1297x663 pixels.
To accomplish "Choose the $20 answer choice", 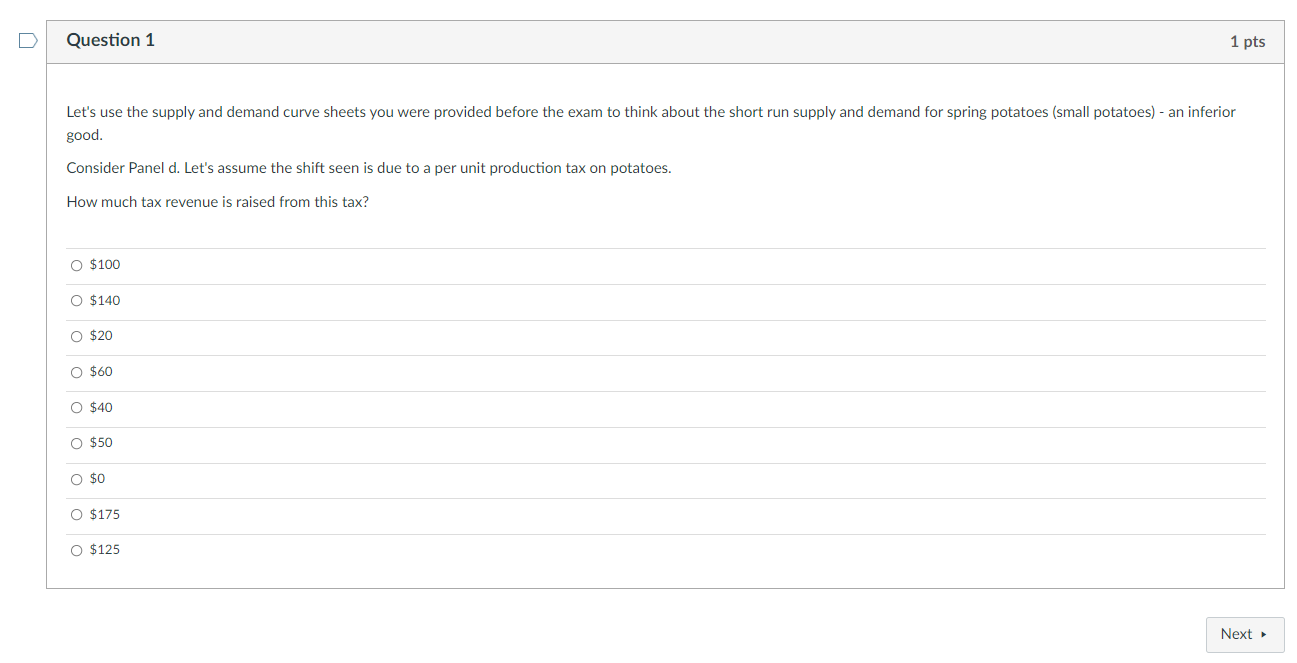I will pyautogui.click(x=77, y=336).
